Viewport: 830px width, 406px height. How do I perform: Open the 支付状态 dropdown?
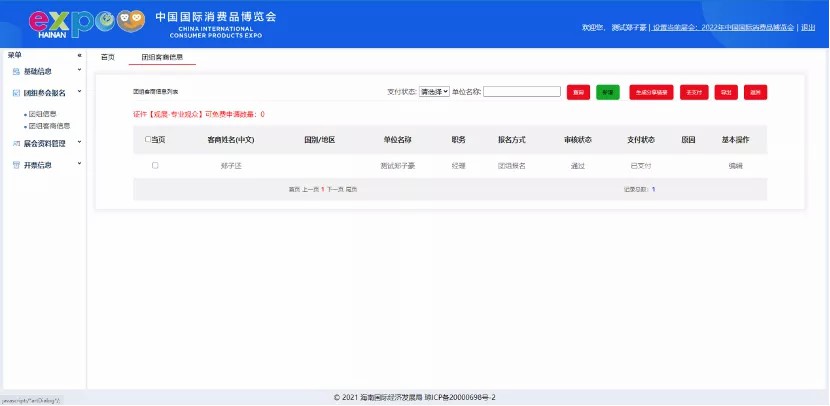click(434, 92)
